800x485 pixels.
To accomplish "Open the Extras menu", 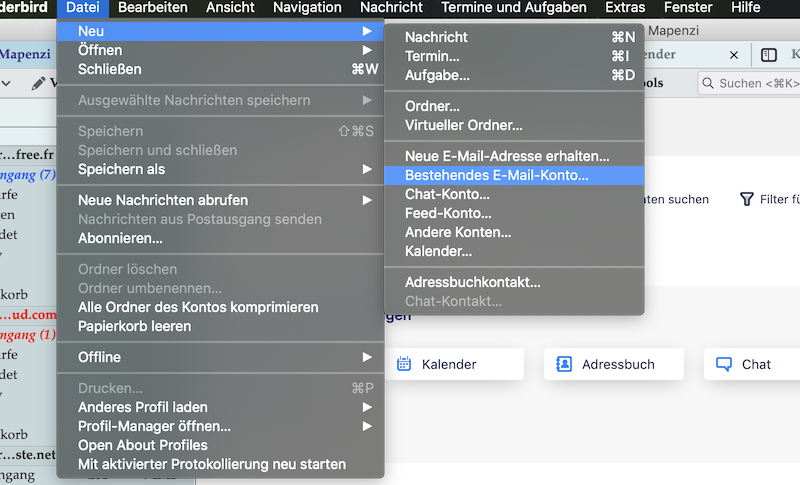I will click(x=625, y=8).
